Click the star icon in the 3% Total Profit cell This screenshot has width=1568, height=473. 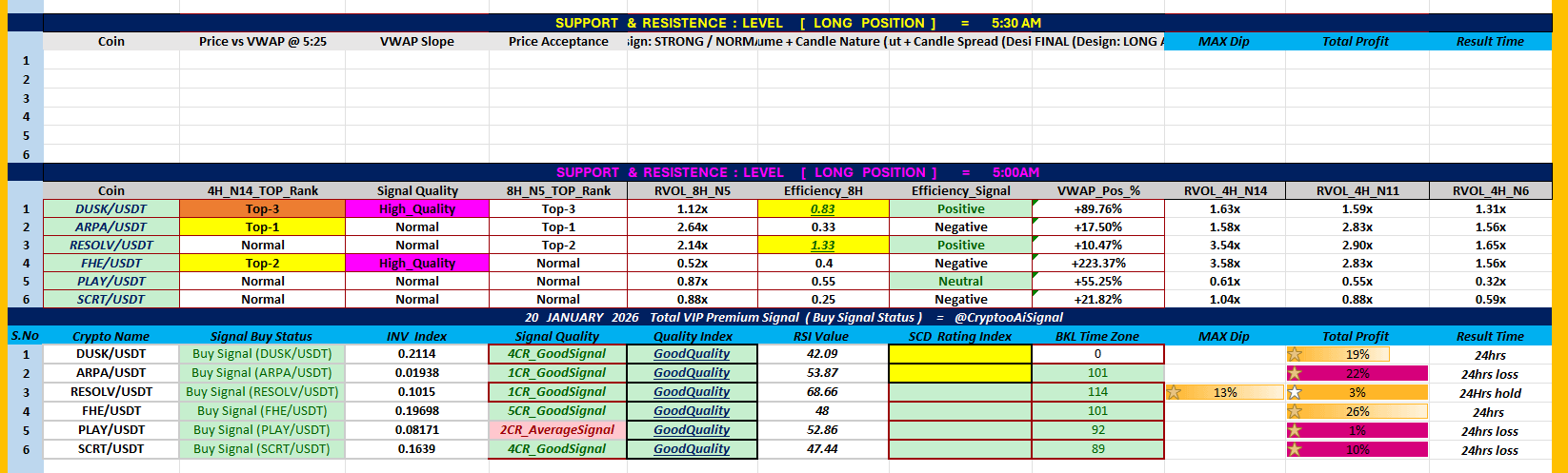coord(1295,392)
